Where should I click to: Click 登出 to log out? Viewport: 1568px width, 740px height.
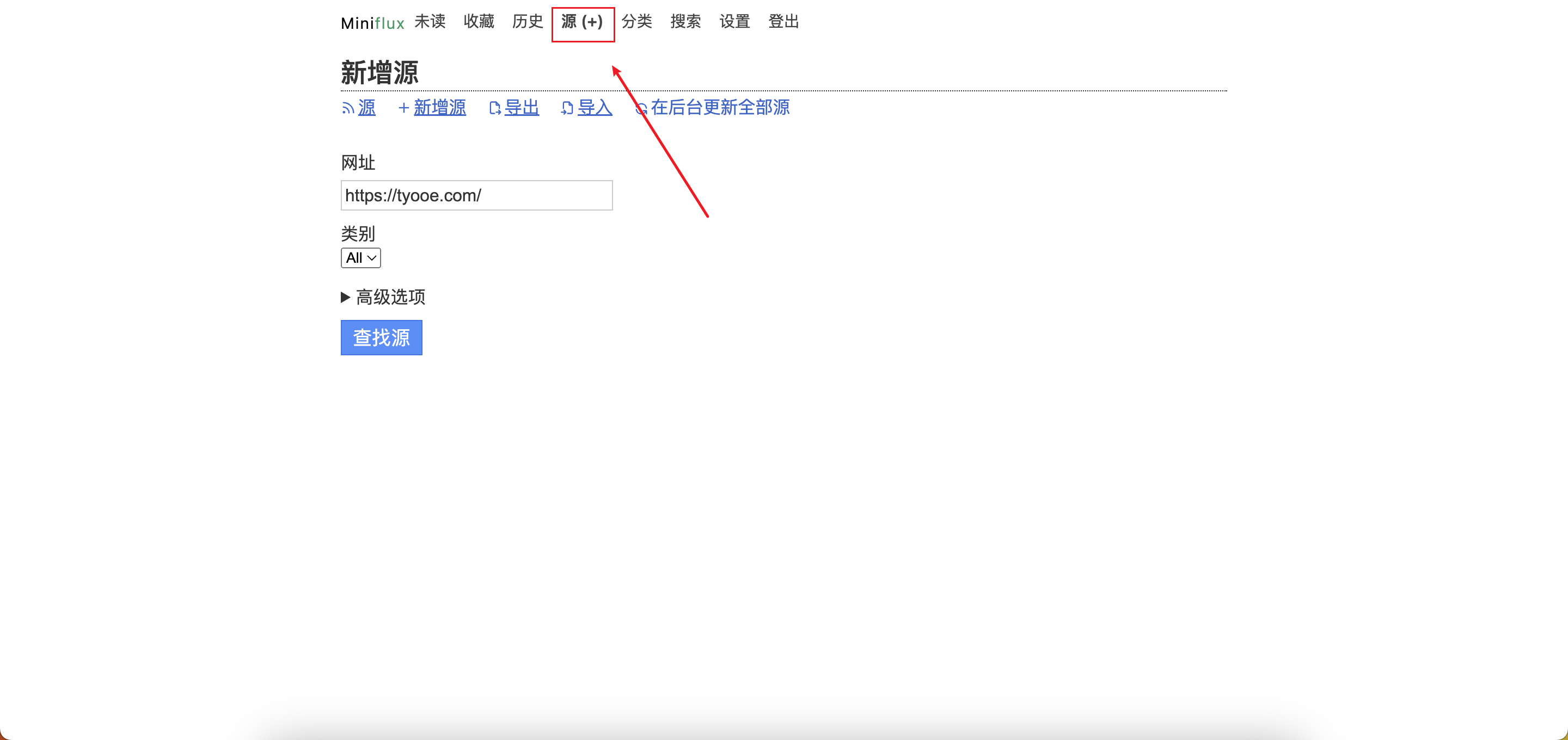tap(783, 22)
